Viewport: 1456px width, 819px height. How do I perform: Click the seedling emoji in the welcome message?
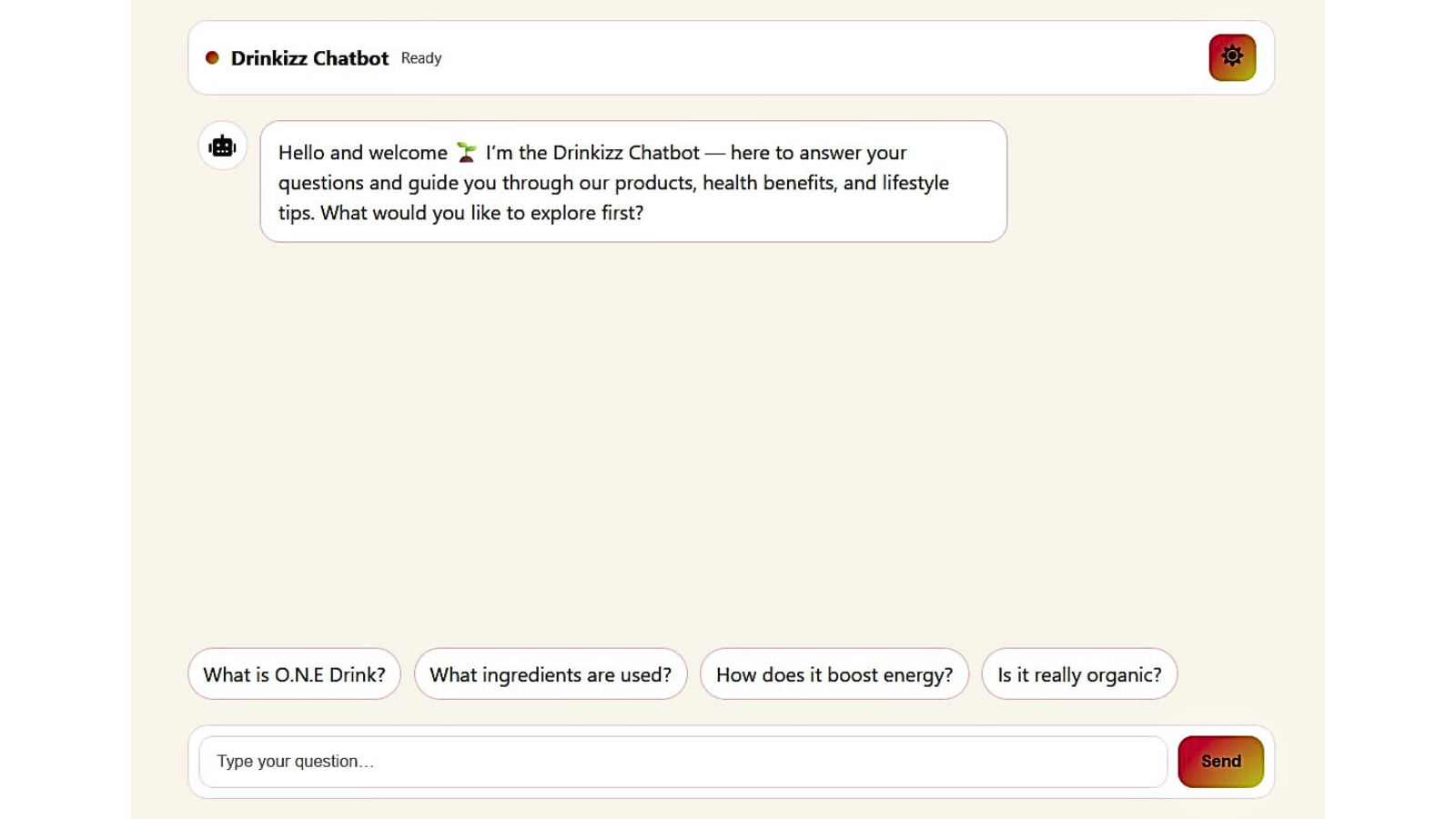466,152
